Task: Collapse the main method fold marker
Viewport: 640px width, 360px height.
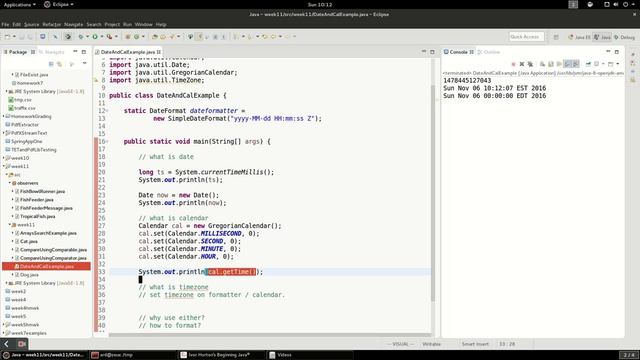Action: coord(107,142)
